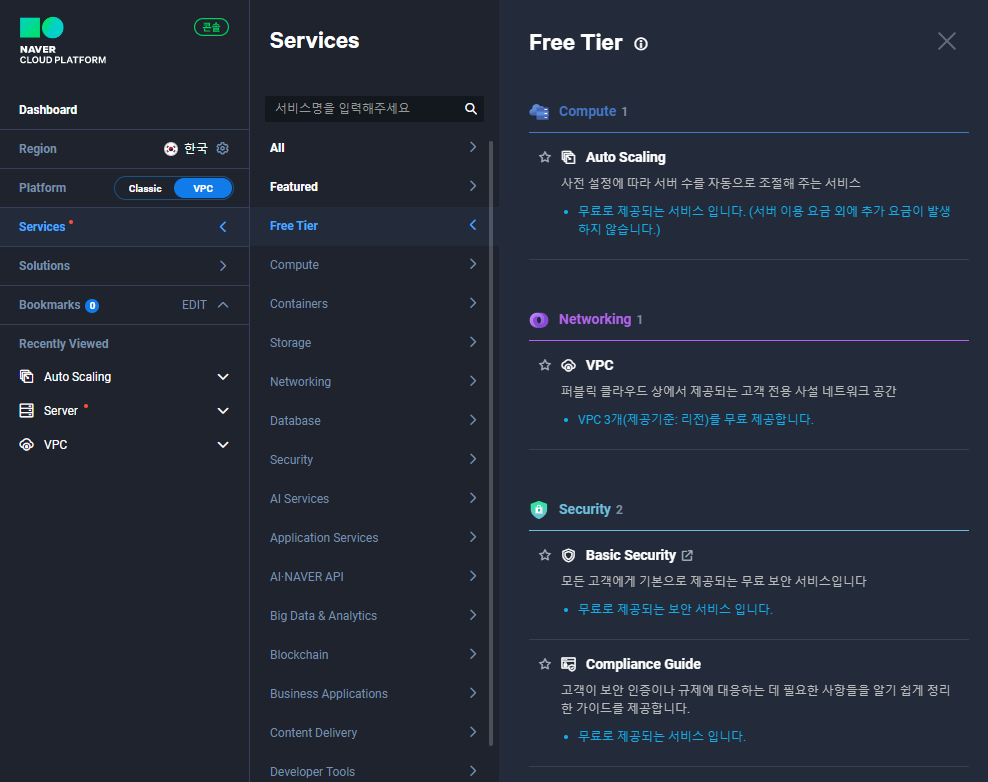Open VPC service title link
The height and width of the screenshot is (782, 988).
[599, 365]
